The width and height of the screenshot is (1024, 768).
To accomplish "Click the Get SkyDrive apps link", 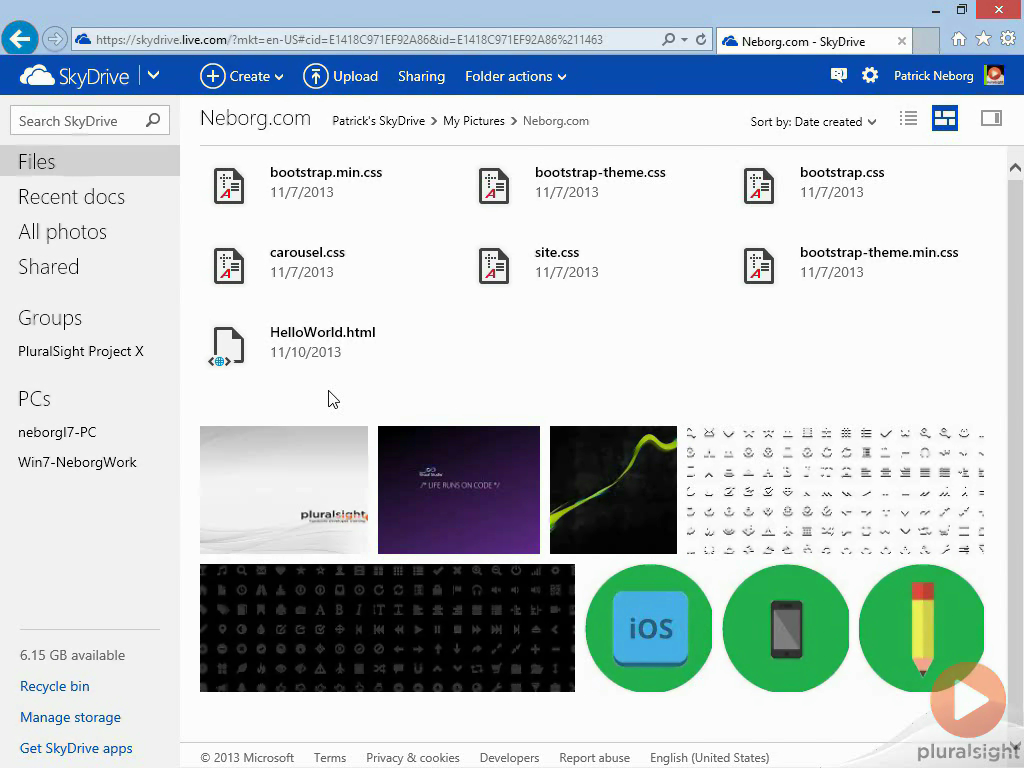I will [76, 748].
